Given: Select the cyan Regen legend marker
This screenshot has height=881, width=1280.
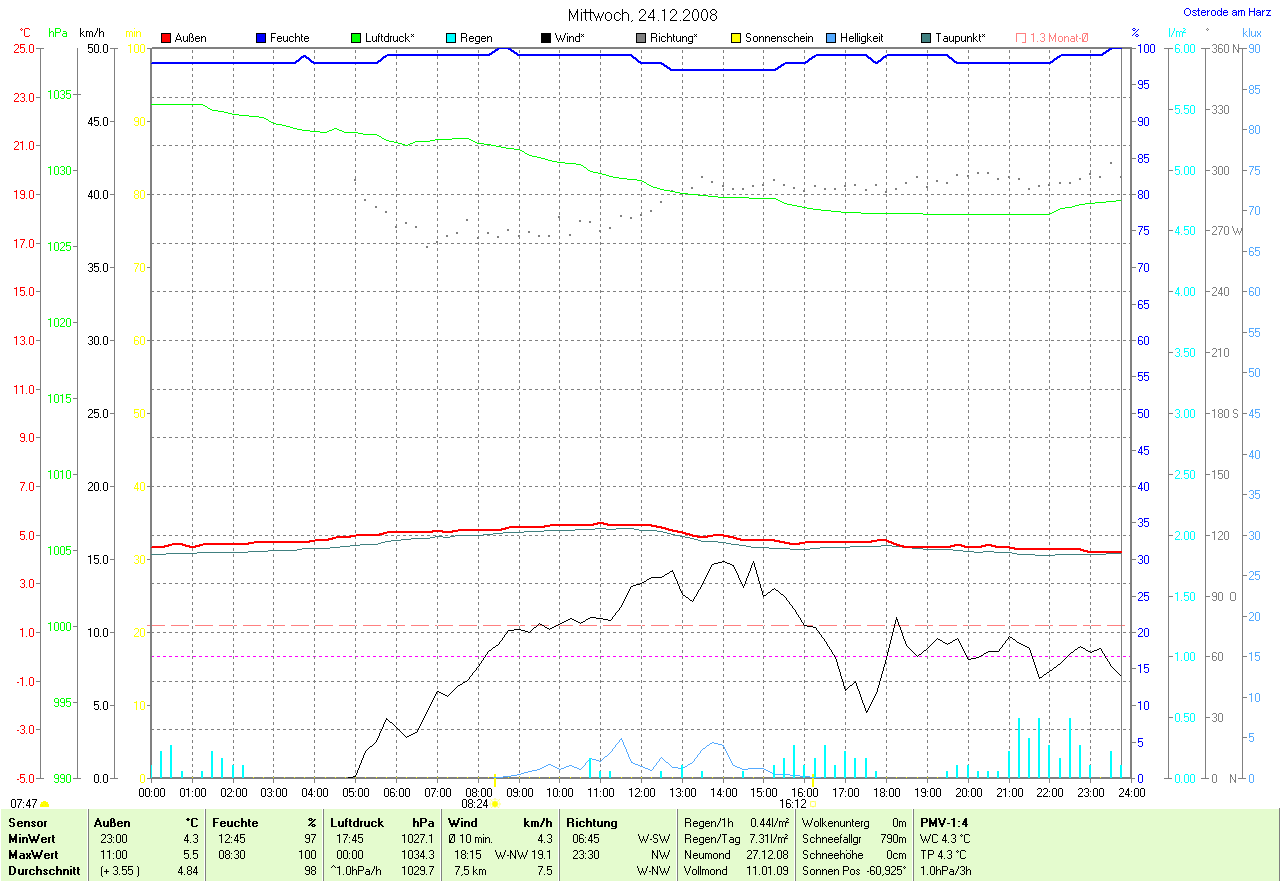Looking at the screenshot, I should 451,38.
